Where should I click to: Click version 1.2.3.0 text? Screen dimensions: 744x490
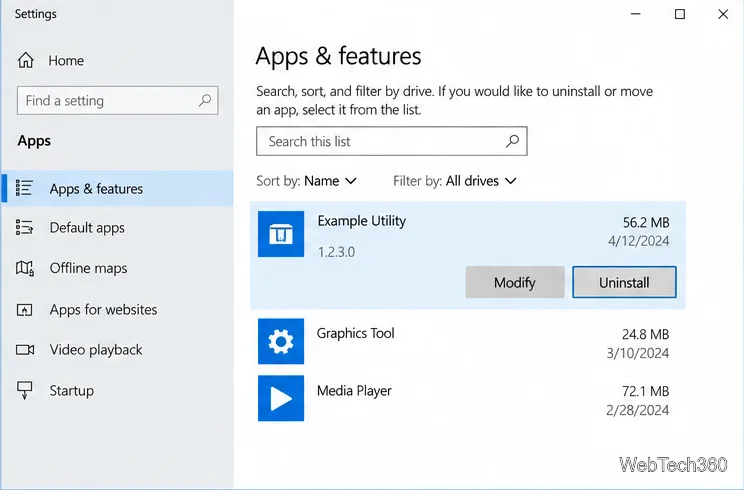pos(336,252)
